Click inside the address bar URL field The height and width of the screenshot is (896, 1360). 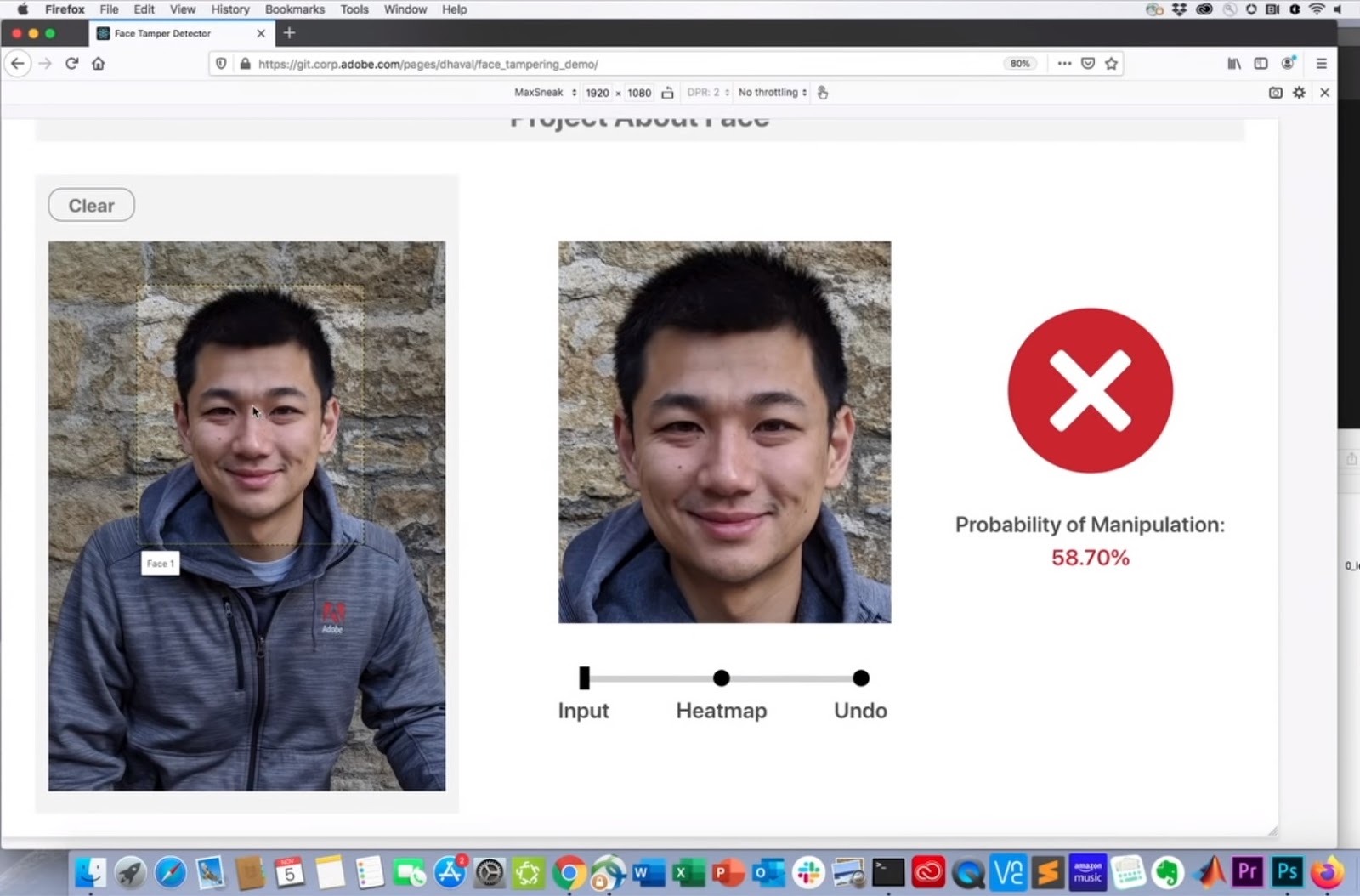point(595,63)
